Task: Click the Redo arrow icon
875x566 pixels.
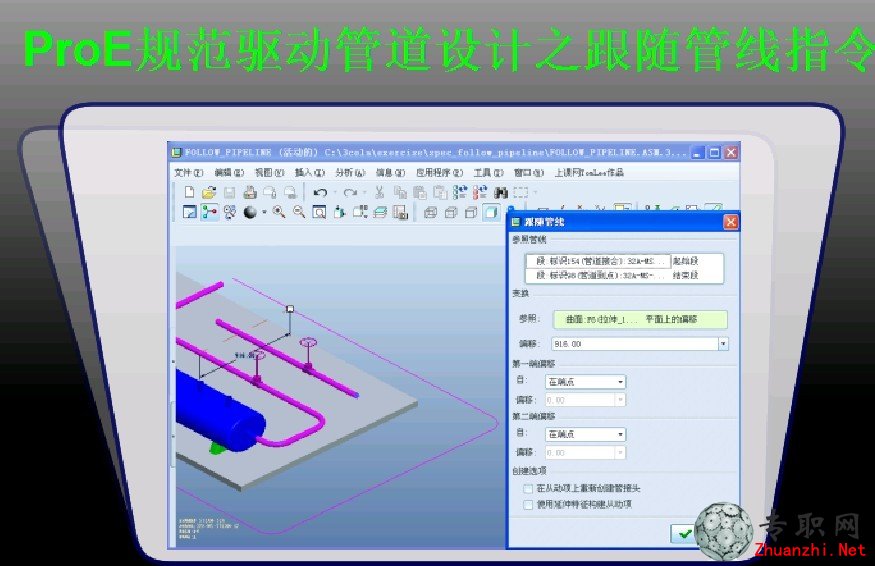Action: [x=350, y=193]
